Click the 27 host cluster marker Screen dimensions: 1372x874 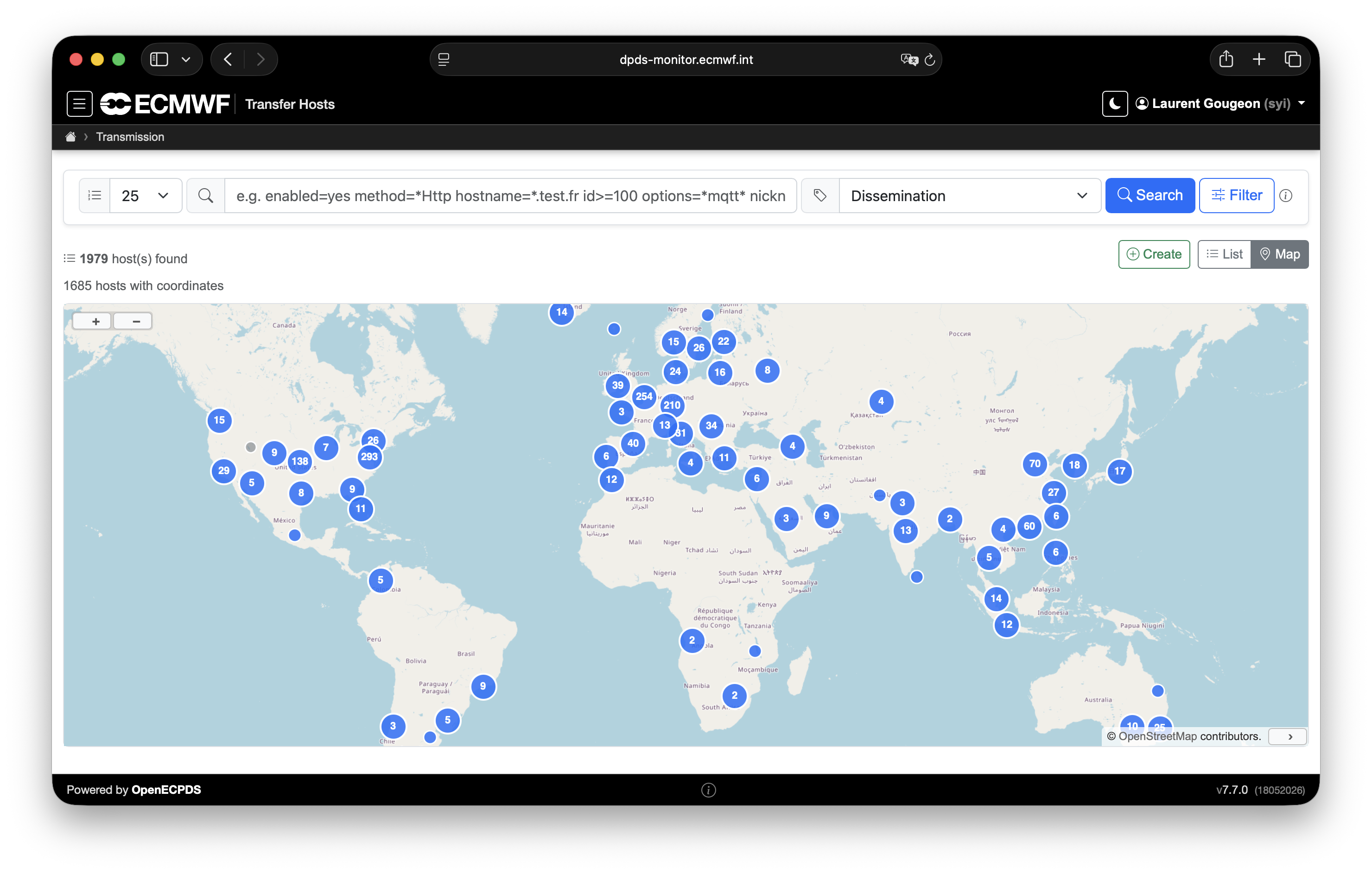1054,492
